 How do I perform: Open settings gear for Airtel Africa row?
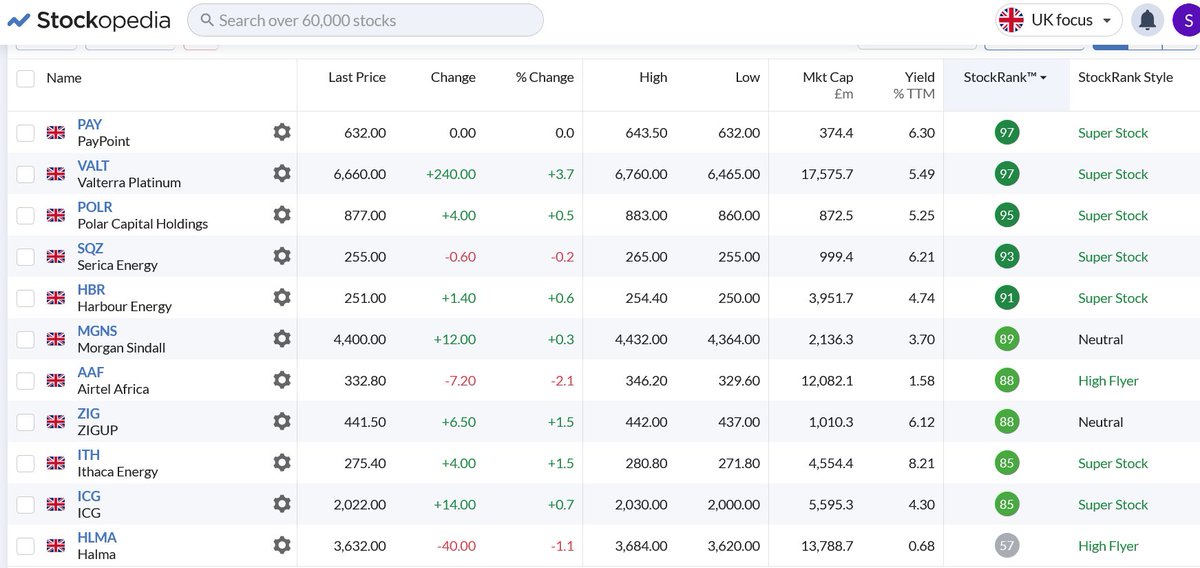coord(282,380)
